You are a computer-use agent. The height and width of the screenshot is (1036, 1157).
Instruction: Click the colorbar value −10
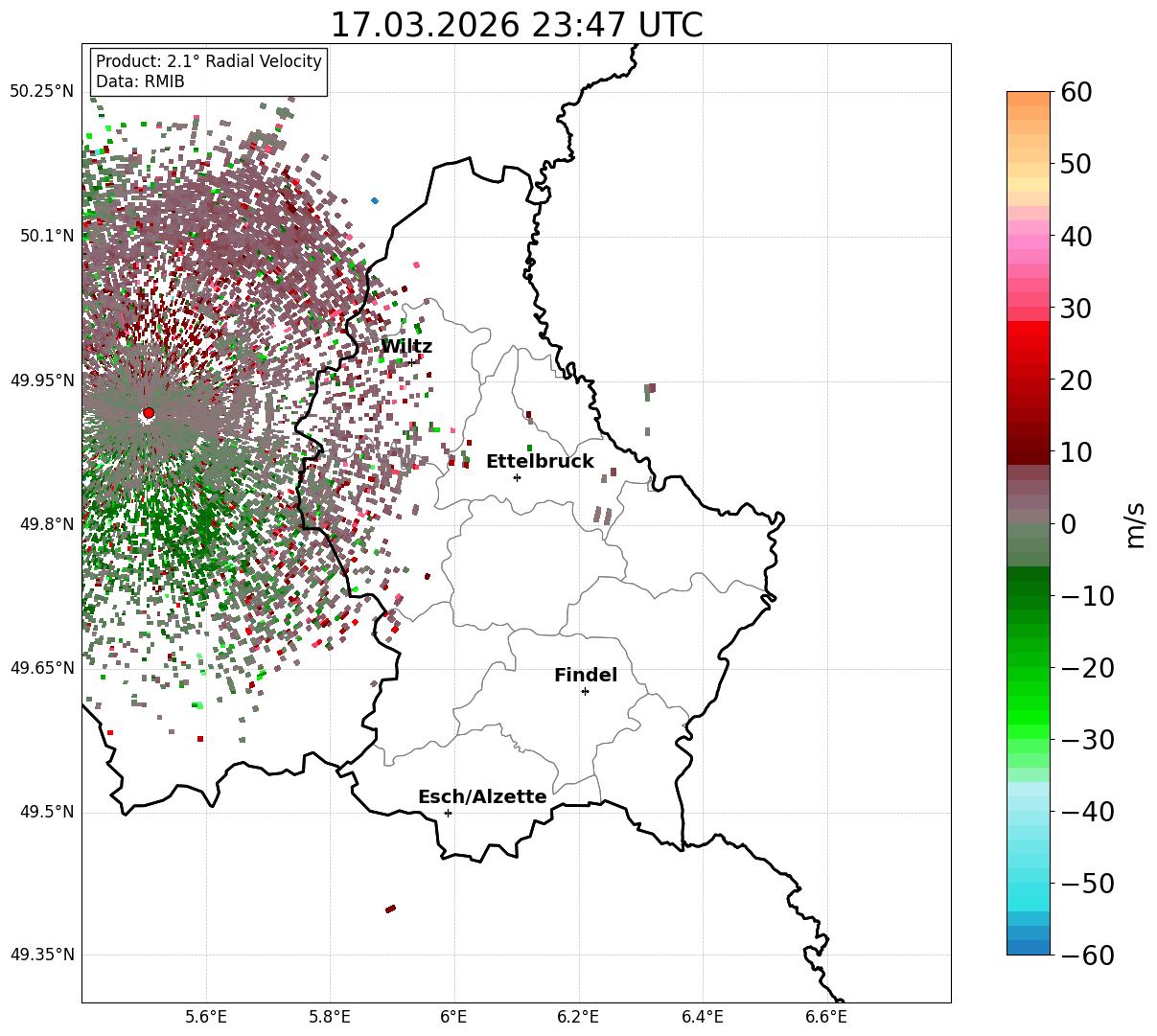(x=1087, y=596)
